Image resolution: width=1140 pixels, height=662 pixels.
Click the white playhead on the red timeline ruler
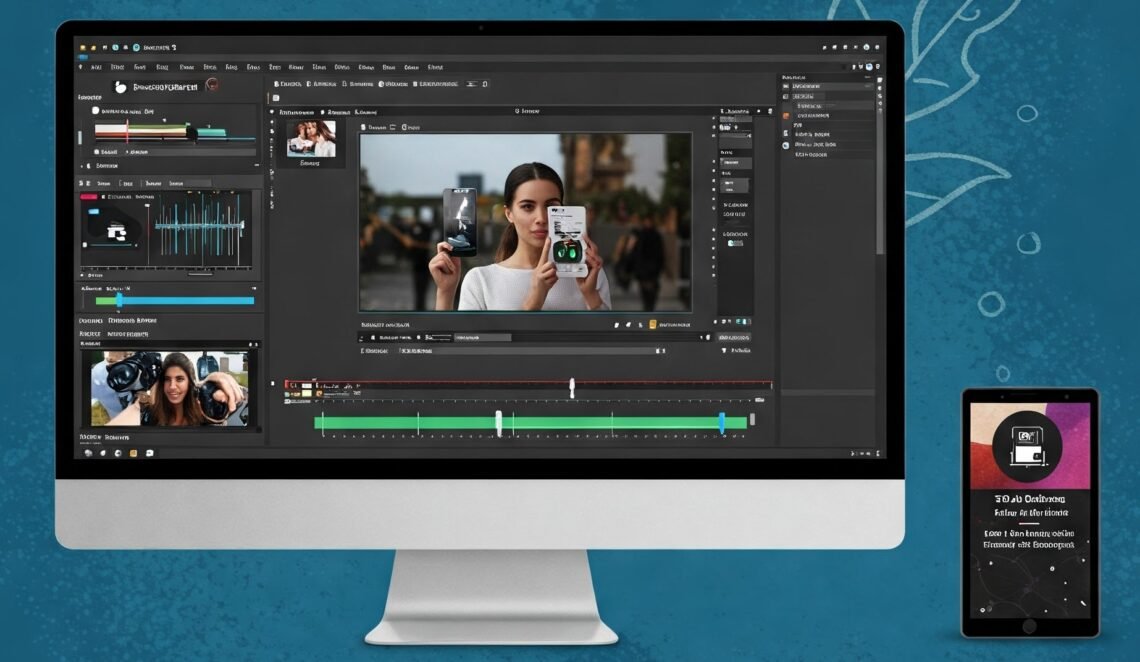(572, 388)
